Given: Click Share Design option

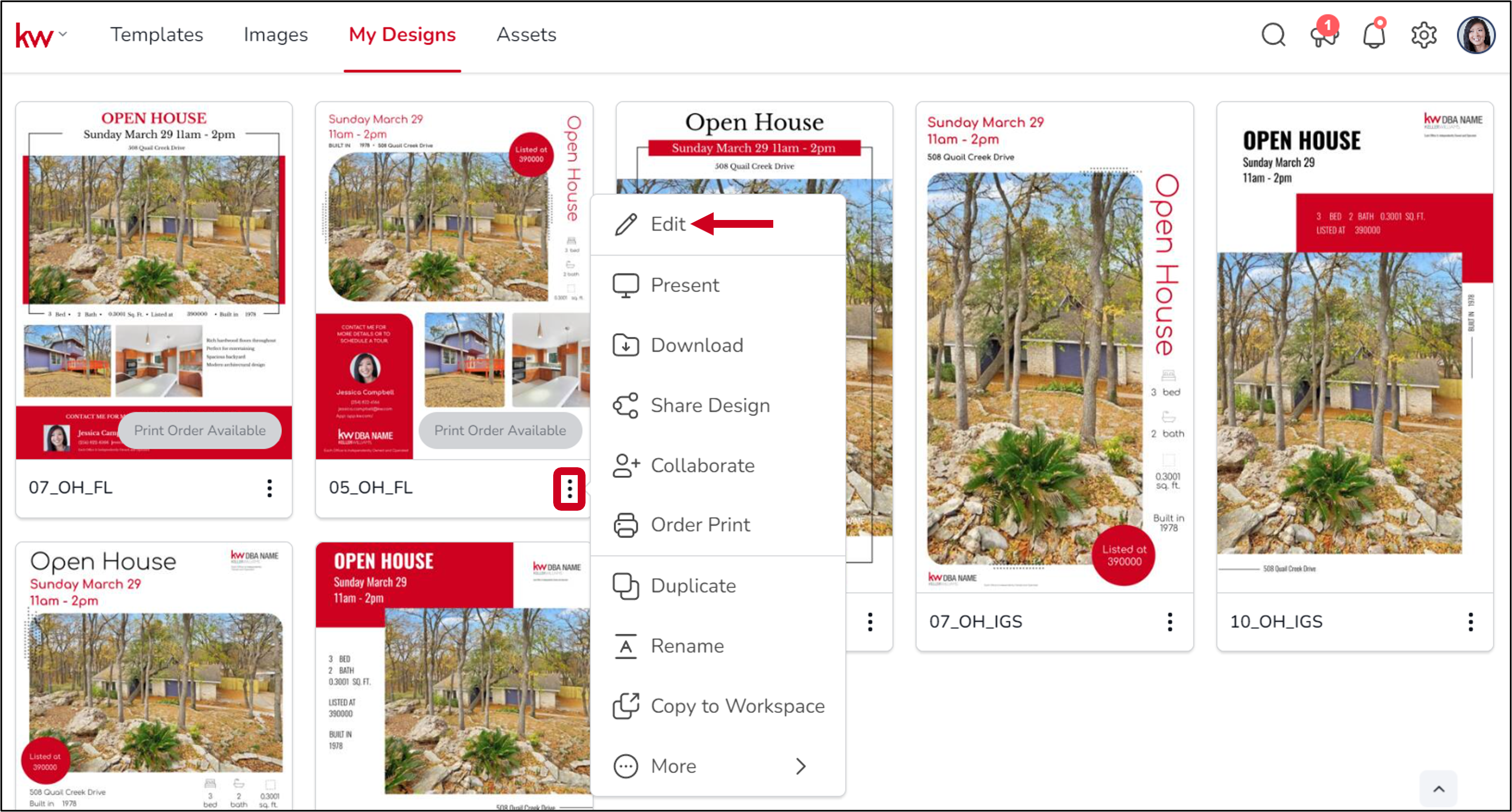Looking at the screenshot, I should tap(710, 405).
